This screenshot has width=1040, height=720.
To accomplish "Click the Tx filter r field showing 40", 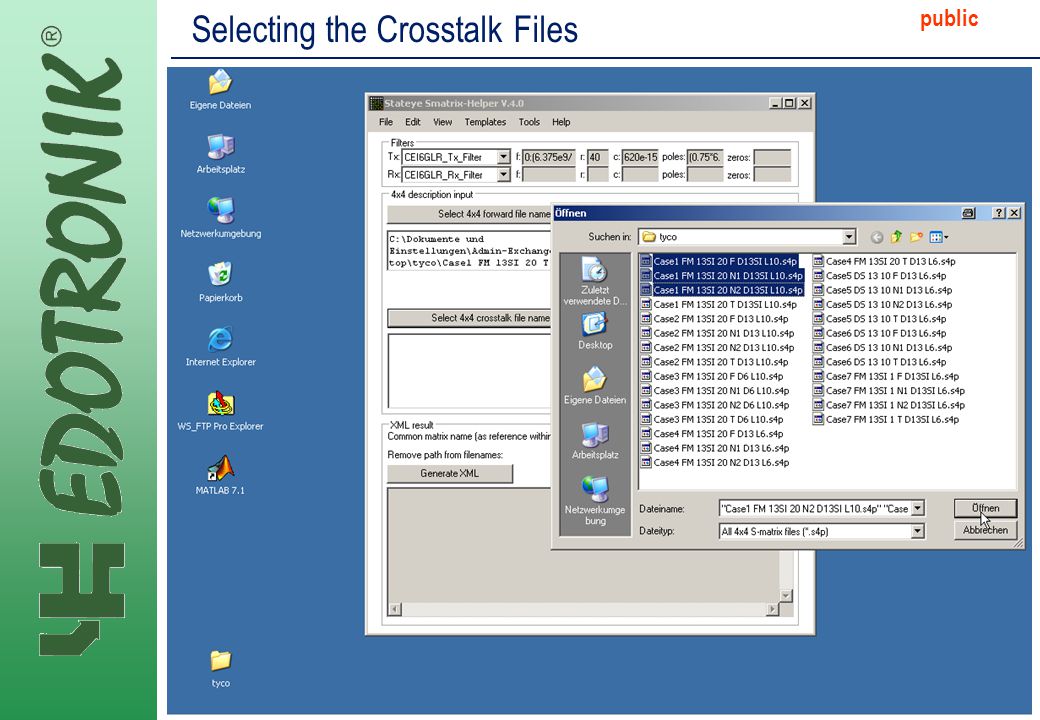I will pyautogui.click(x=598, y=157).
